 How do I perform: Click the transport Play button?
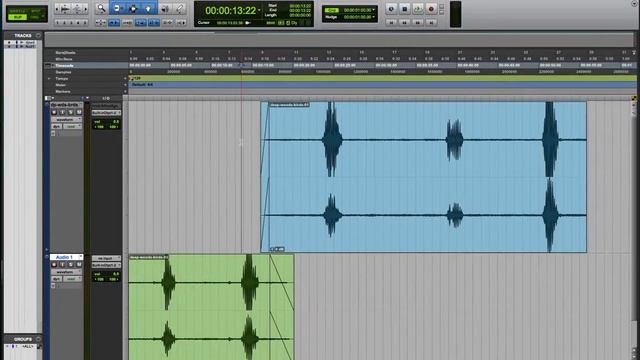[x=418, y=9]
